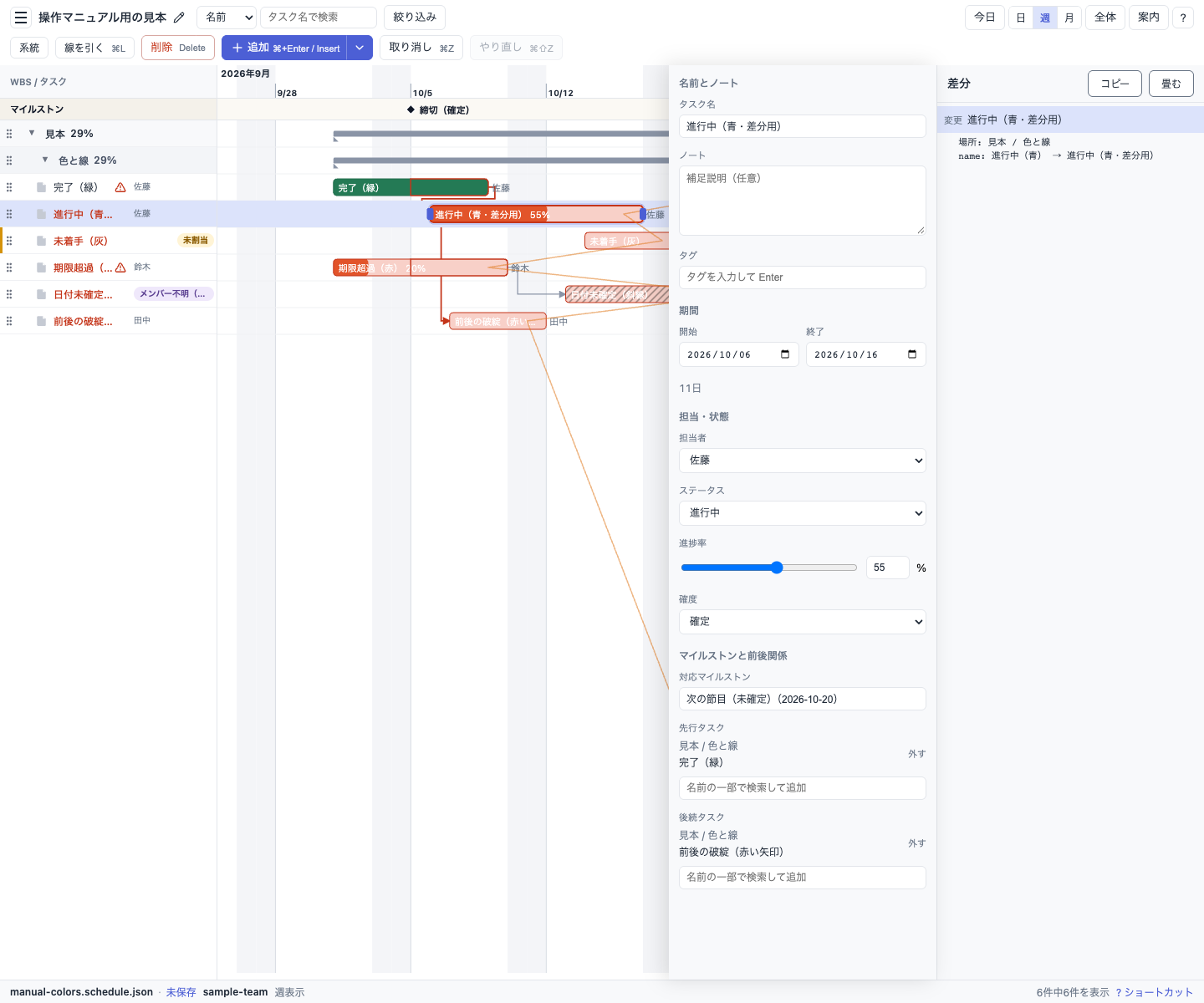Open calendar picker in 終了 date field
Viewport: 1204px width, 1003px height.
coord(912,354)
